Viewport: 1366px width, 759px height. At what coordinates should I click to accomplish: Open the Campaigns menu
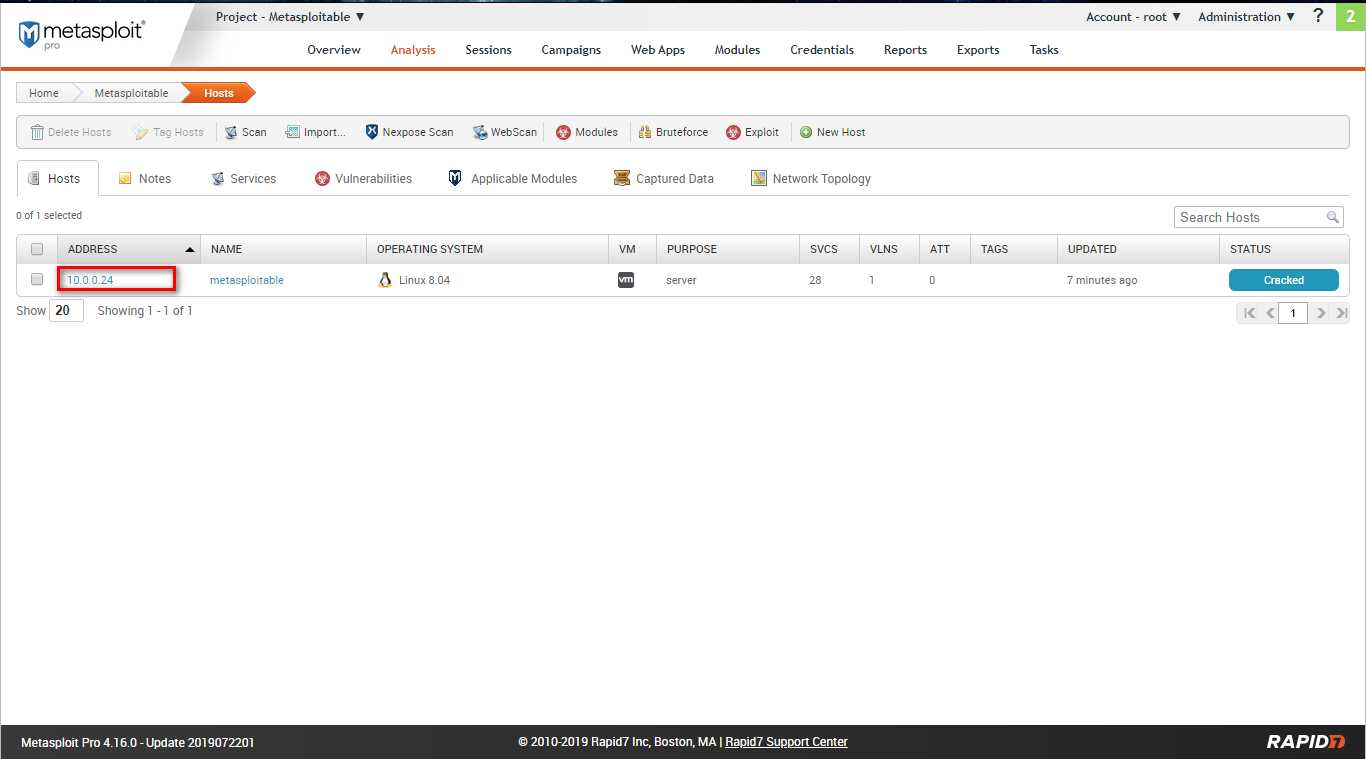(571, 50)
